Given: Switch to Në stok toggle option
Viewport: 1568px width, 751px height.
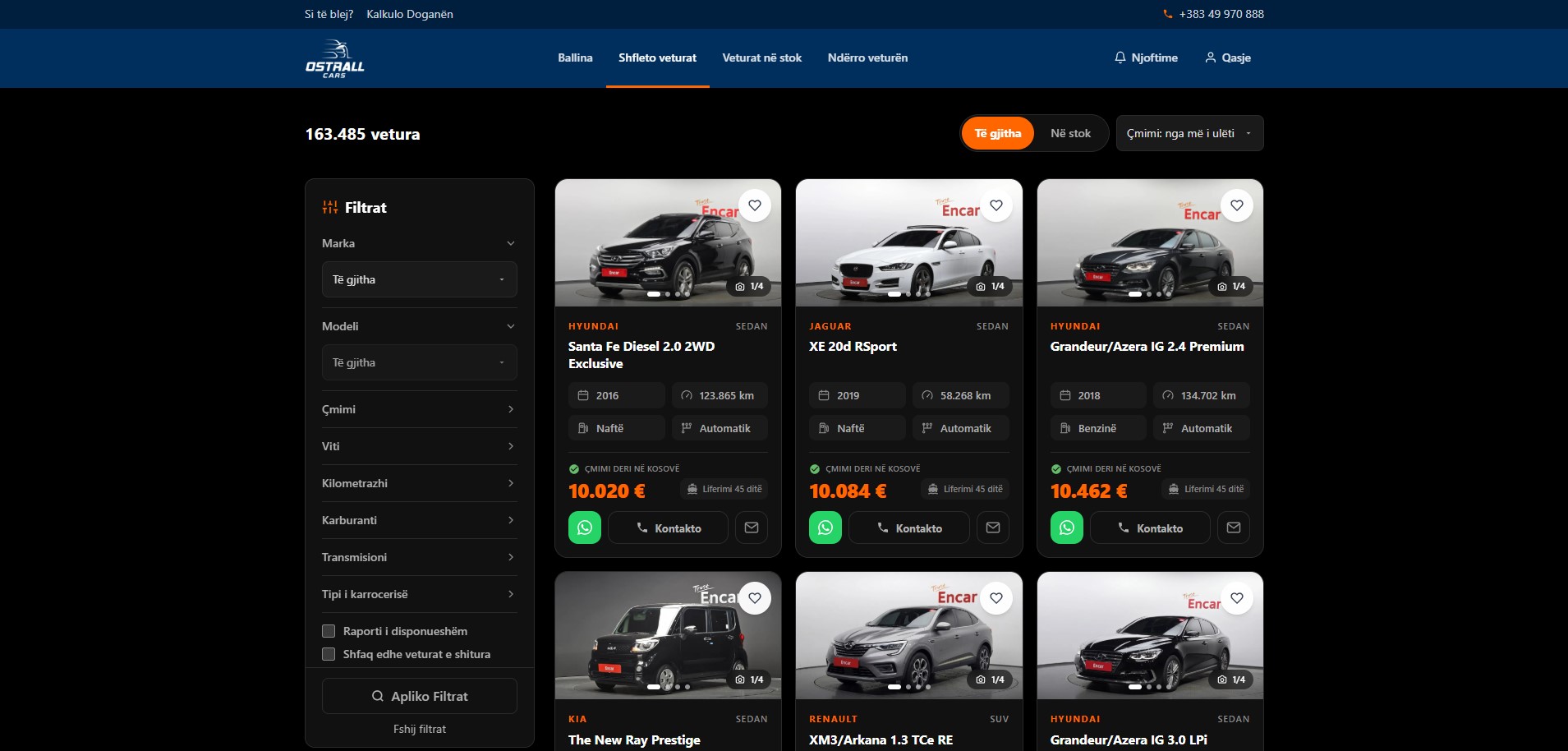Looking at the screenshot, I should point(1071,133).
